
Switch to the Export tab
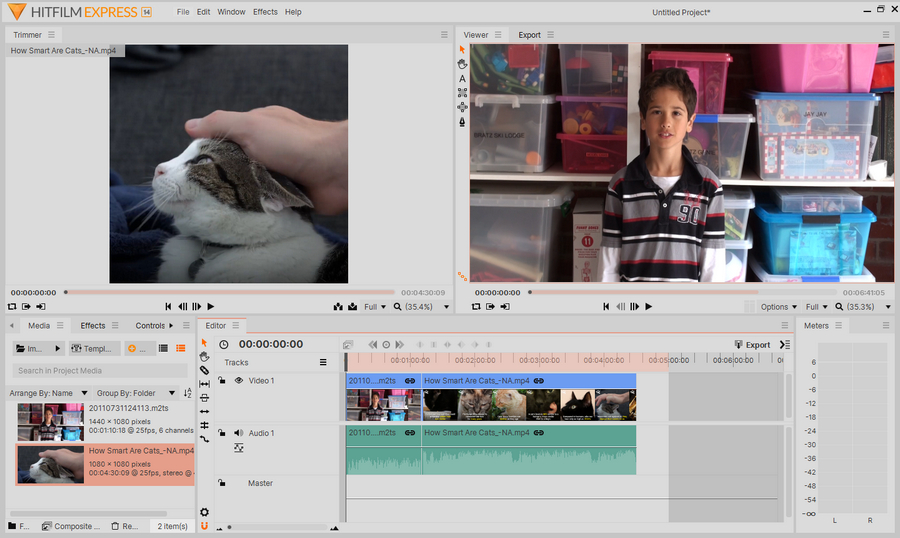click(x=529, y=35)
